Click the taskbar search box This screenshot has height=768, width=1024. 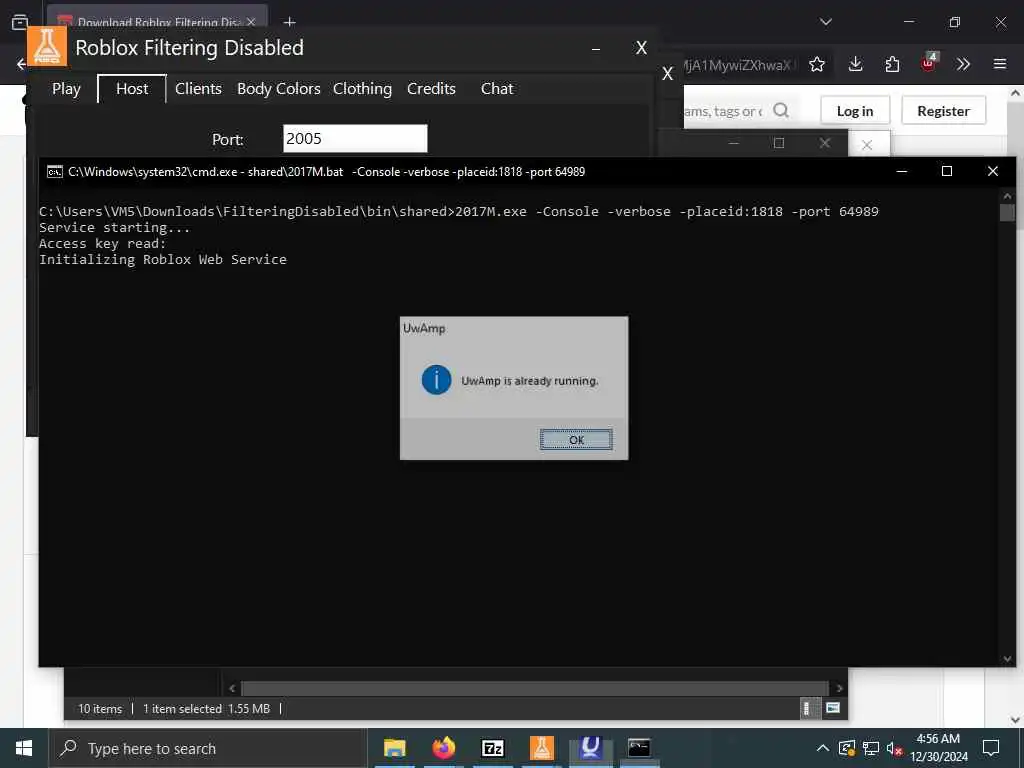click(x=208, y=748)
